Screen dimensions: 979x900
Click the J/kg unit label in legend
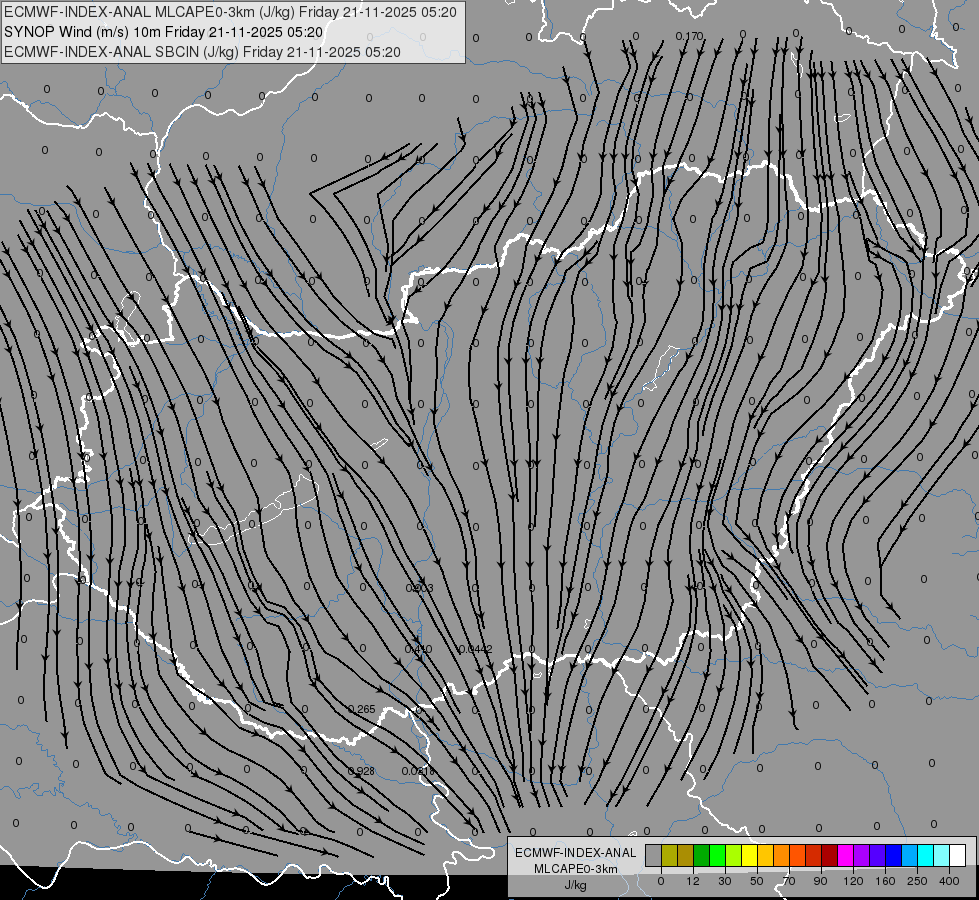[x=576, y=885]
